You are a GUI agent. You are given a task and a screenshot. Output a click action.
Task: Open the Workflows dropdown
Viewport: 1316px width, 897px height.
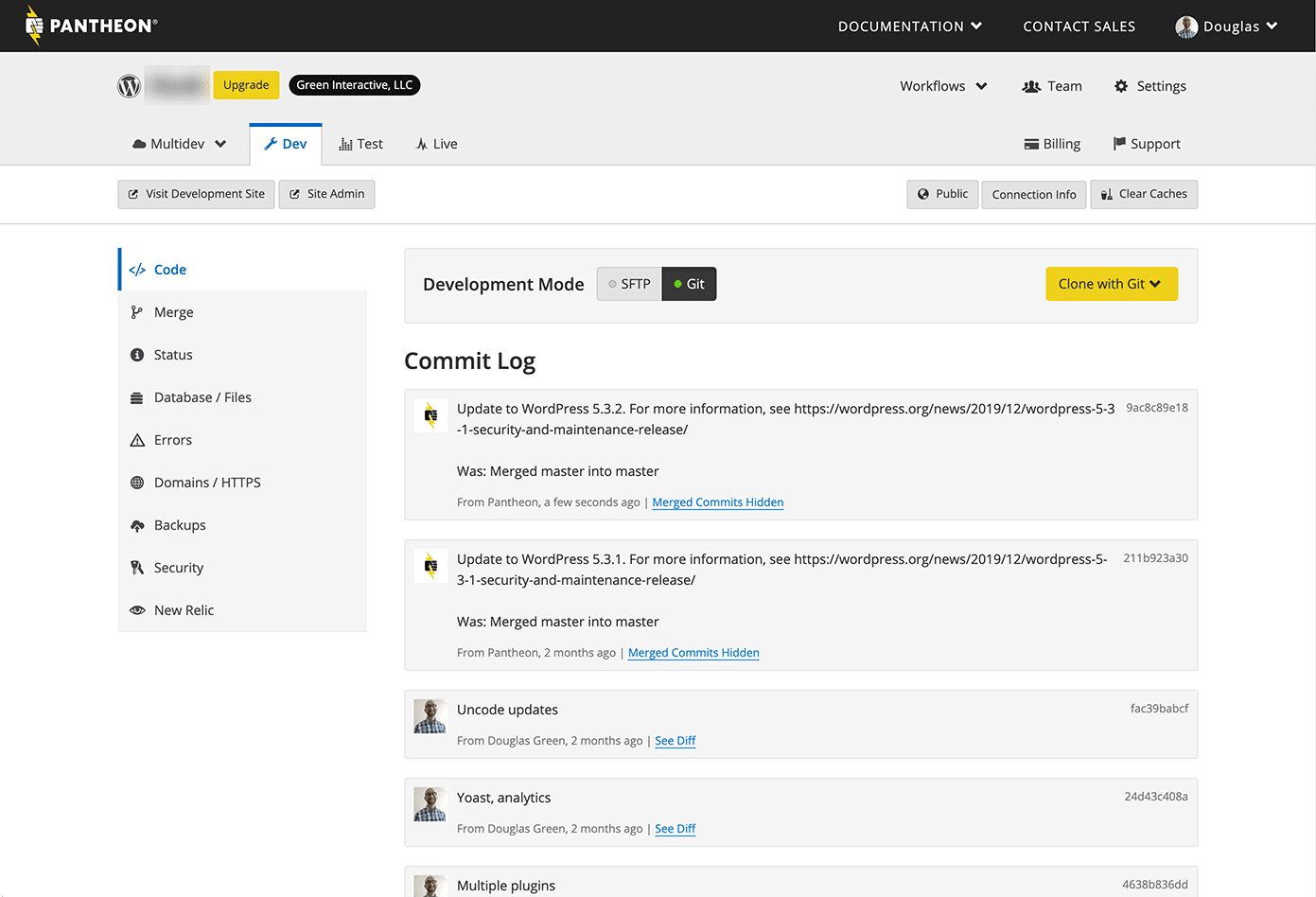pos(942,86)
